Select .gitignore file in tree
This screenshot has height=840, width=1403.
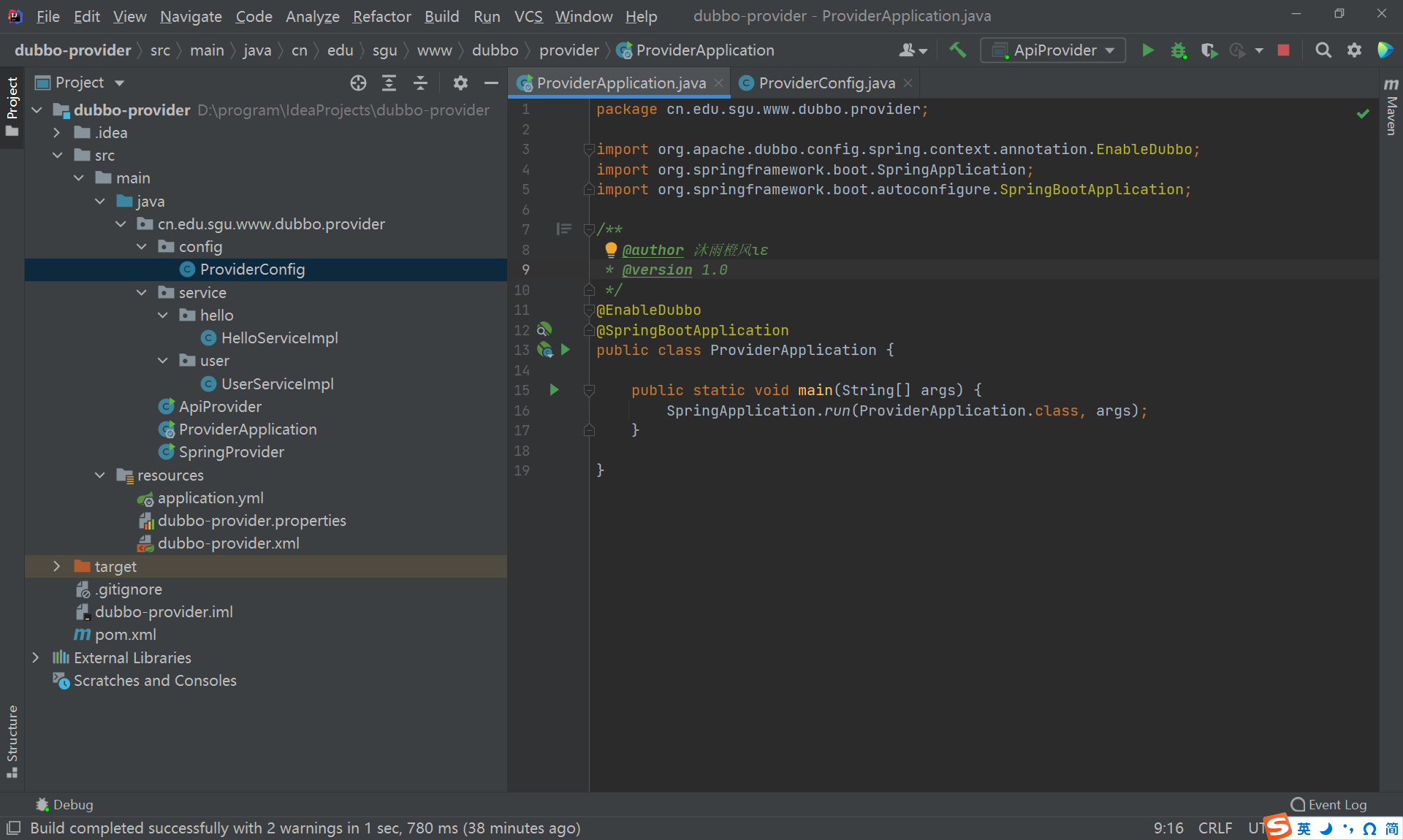click(x=128, y=589)
